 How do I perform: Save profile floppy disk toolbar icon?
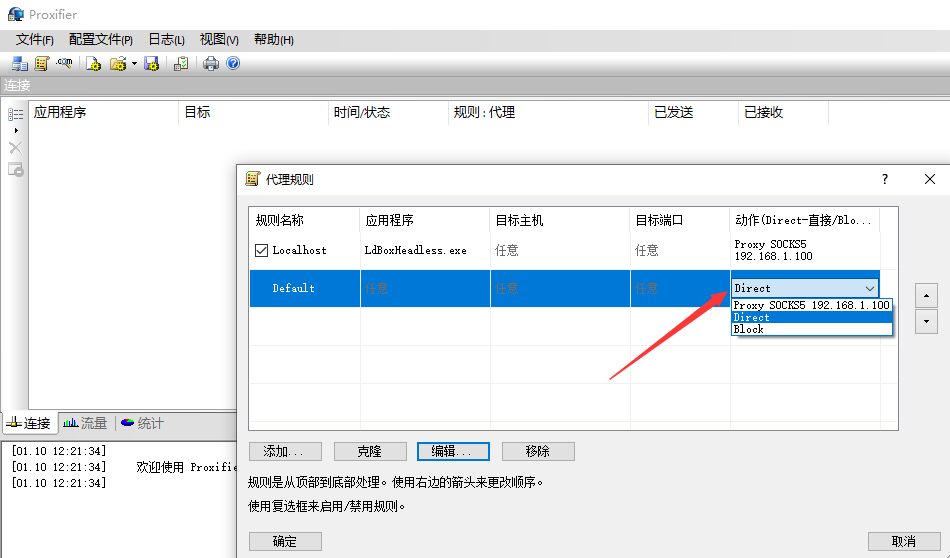[x=151, y=63]
